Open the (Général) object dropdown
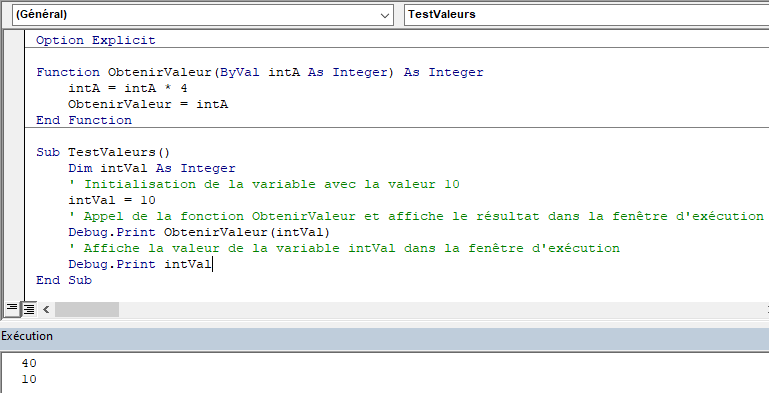 [203, 15]
